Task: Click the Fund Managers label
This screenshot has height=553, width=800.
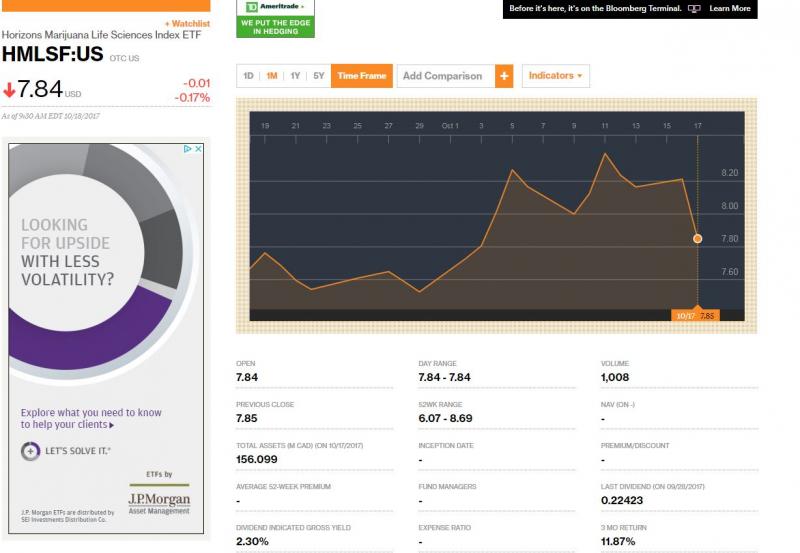Action: coord(447,487)
